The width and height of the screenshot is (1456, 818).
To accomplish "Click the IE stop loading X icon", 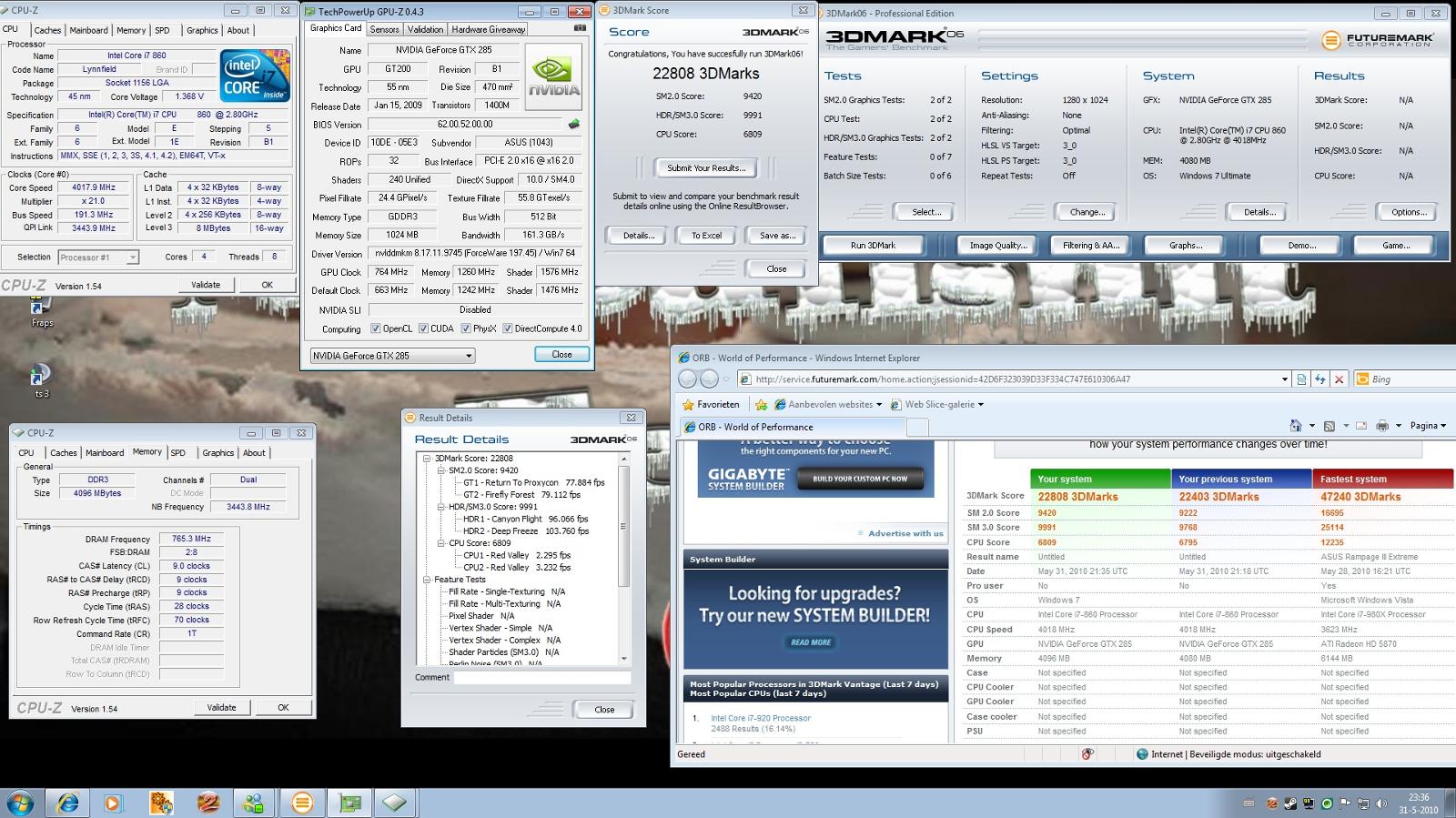I will click(x=1339, y=379).
